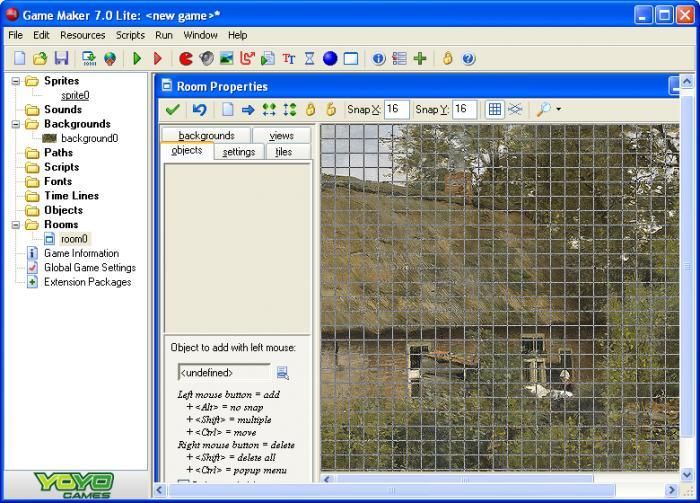
Task: Open Global Game Settings in tree
Action: click(x=89, y=268)
